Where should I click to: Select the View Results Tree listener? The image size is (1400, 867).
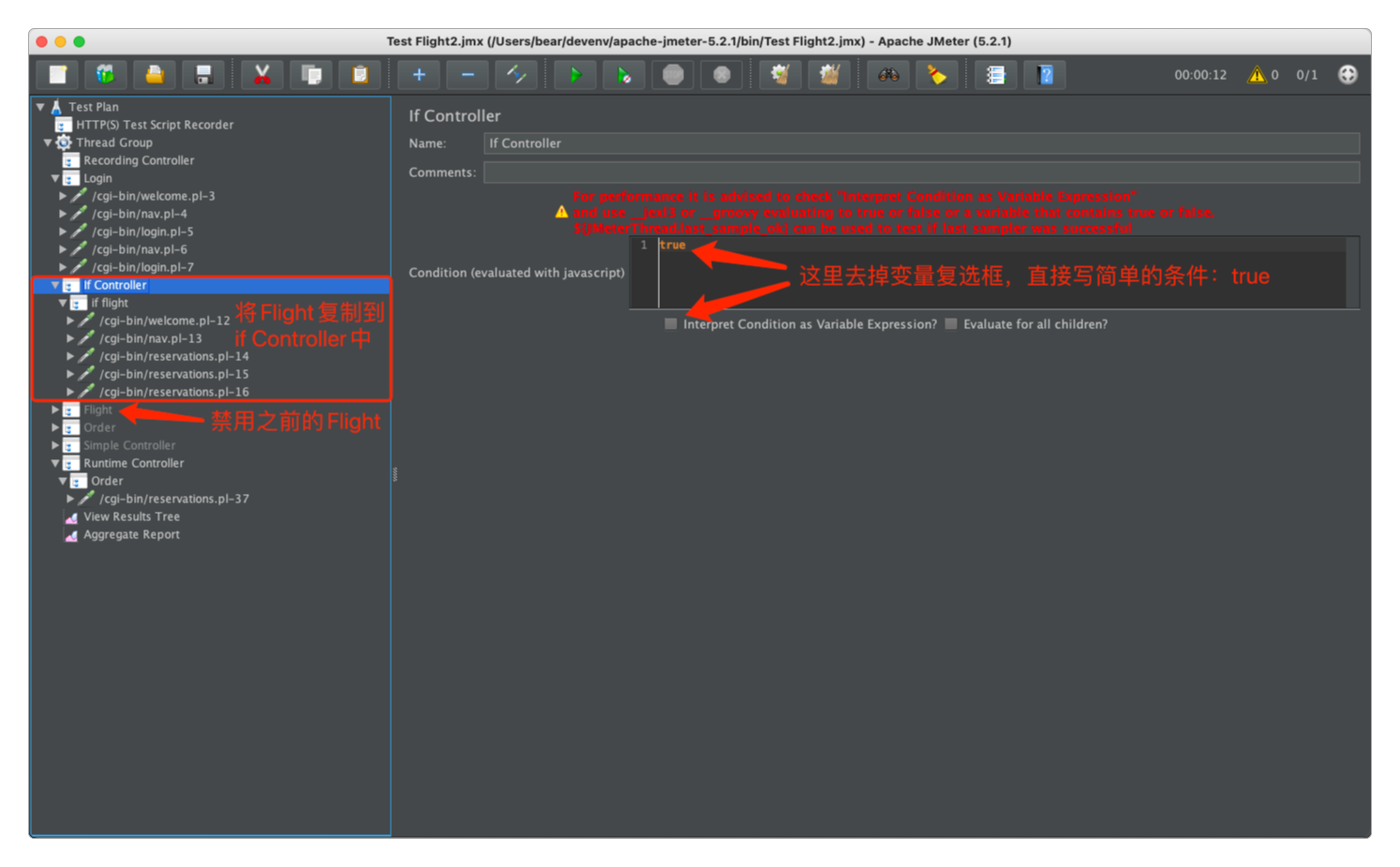(131, 516)
